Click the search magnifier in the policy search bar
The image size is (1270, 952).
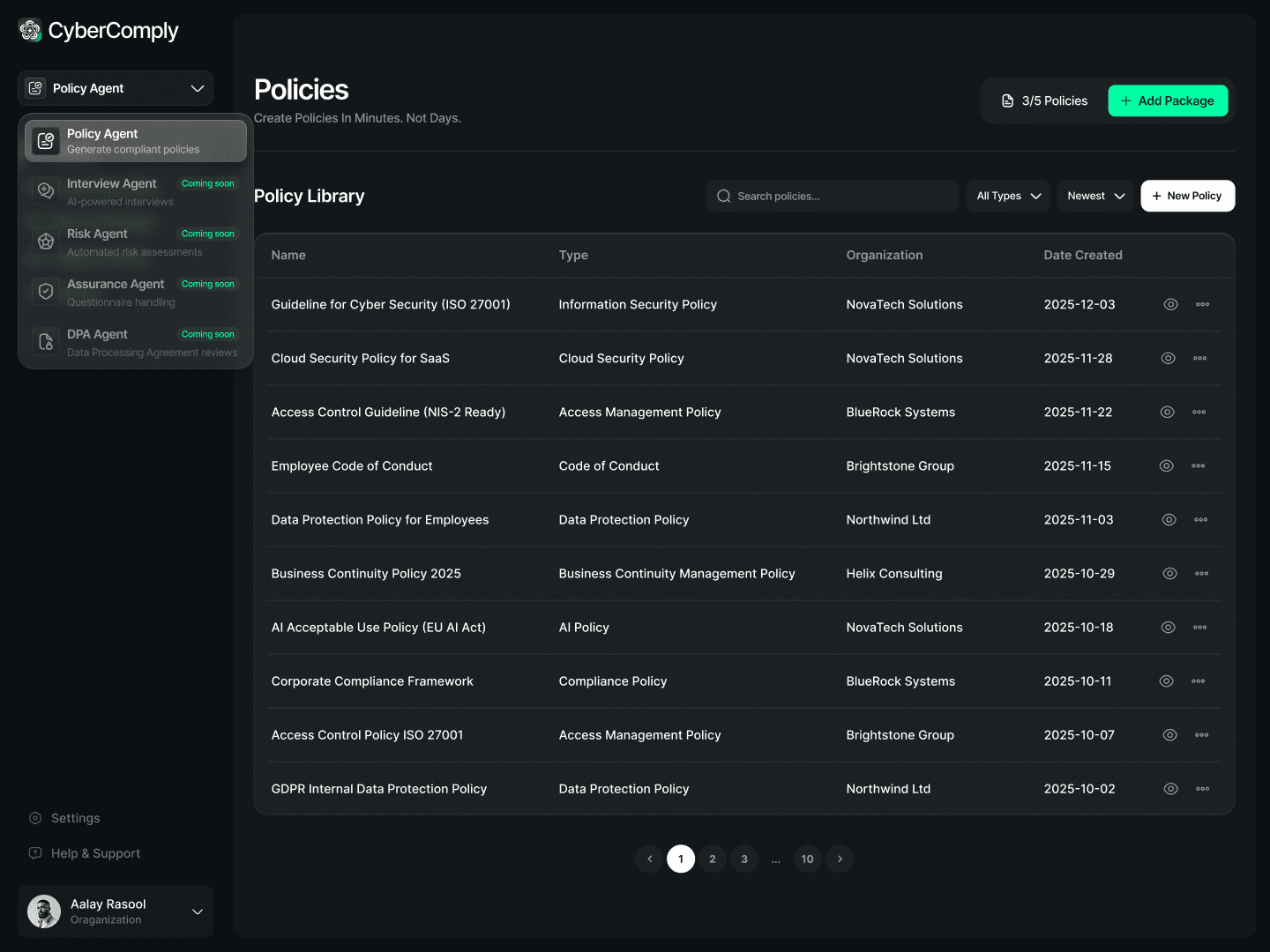[x=723, y=196]
